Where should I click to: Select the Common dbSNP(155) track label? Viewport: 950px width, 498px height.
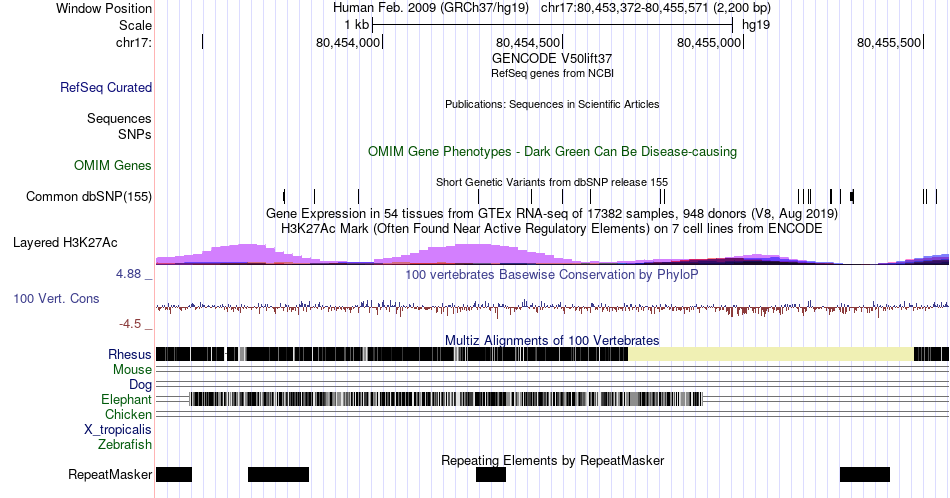88,196
